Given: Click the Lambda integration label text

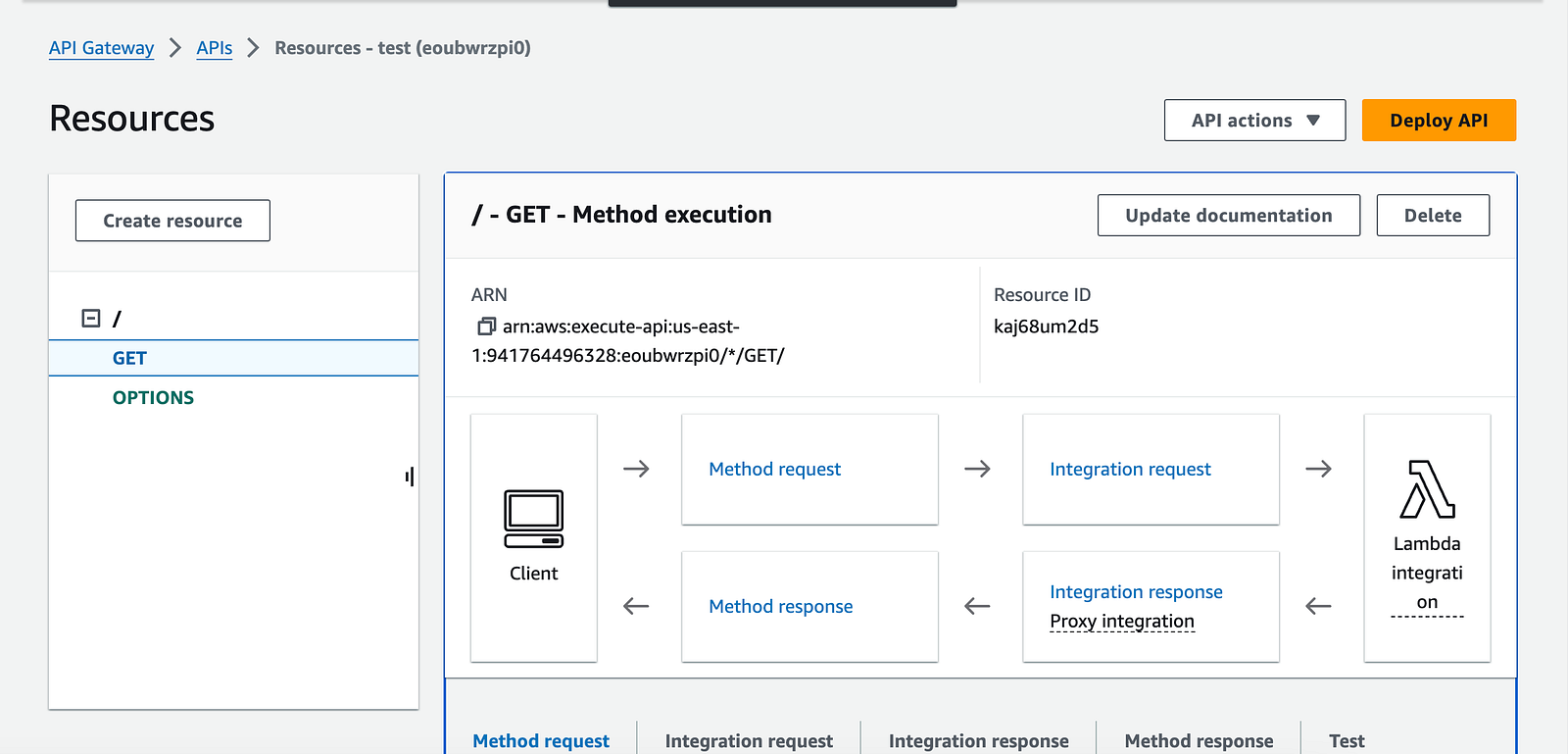Looking at the screenshot, I should click(1427, 573).
